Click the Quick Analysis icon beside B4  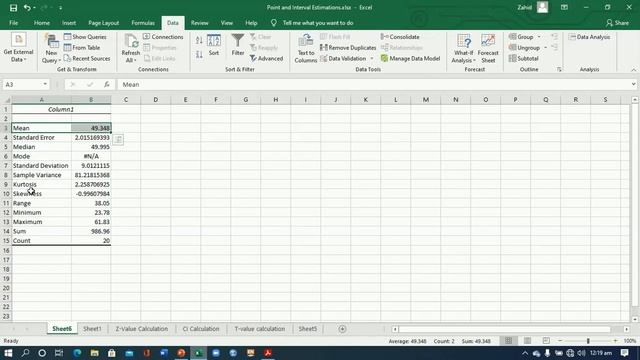point(118,140)
